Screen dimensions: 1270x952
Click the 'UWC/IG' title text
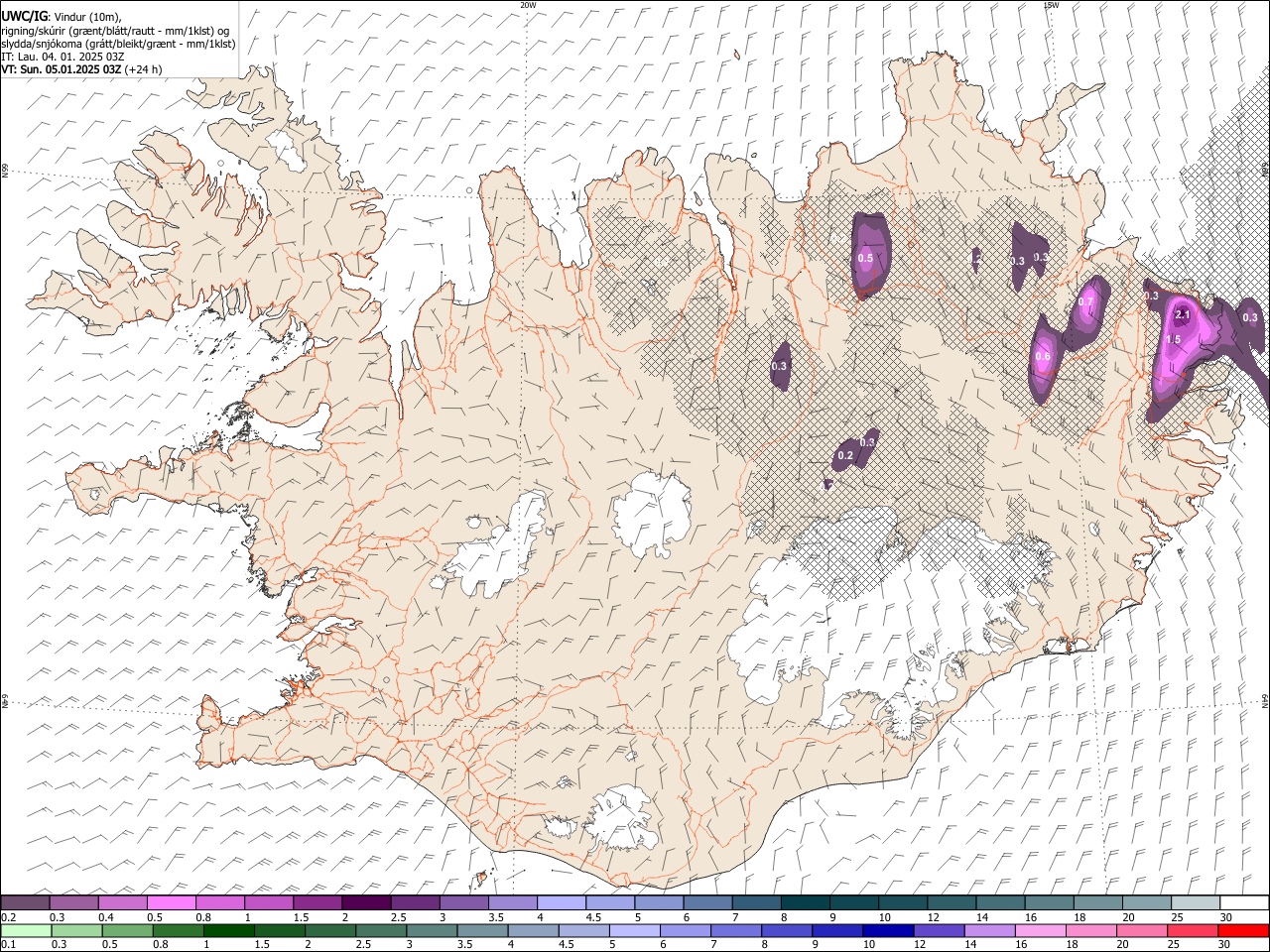click(23, 16)
